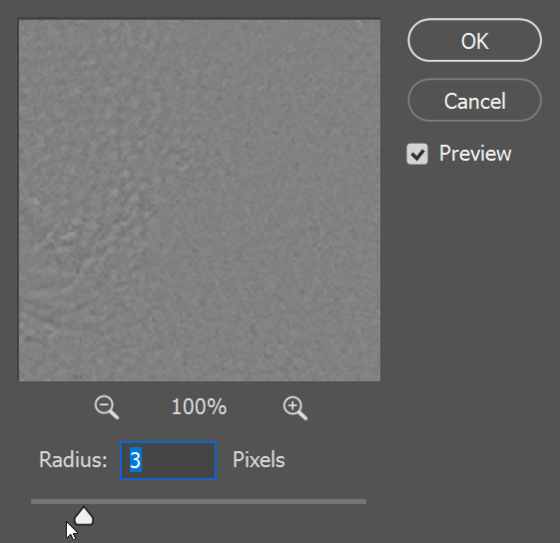Focus the Radius pixel value input field
This screenshot has width=560, height=543.
[168, 460]
